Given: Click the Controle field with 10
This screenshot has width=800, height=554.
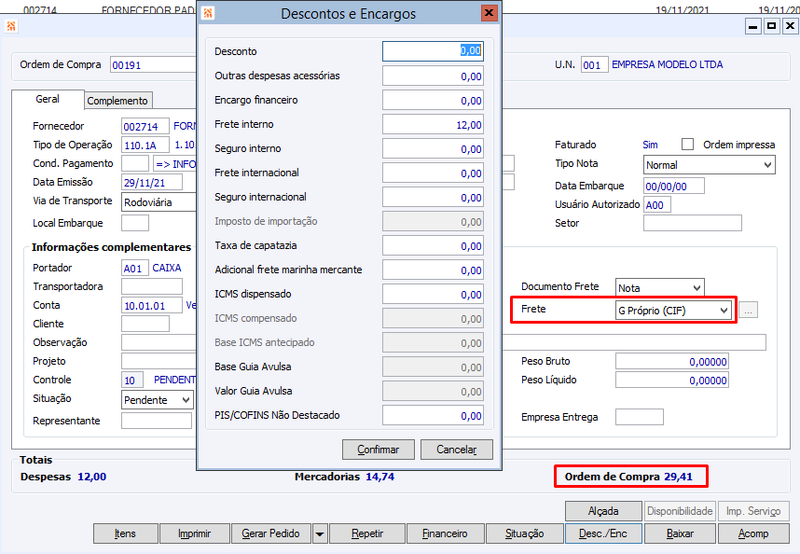Looking at the screenshot, I should coord(133,380).
